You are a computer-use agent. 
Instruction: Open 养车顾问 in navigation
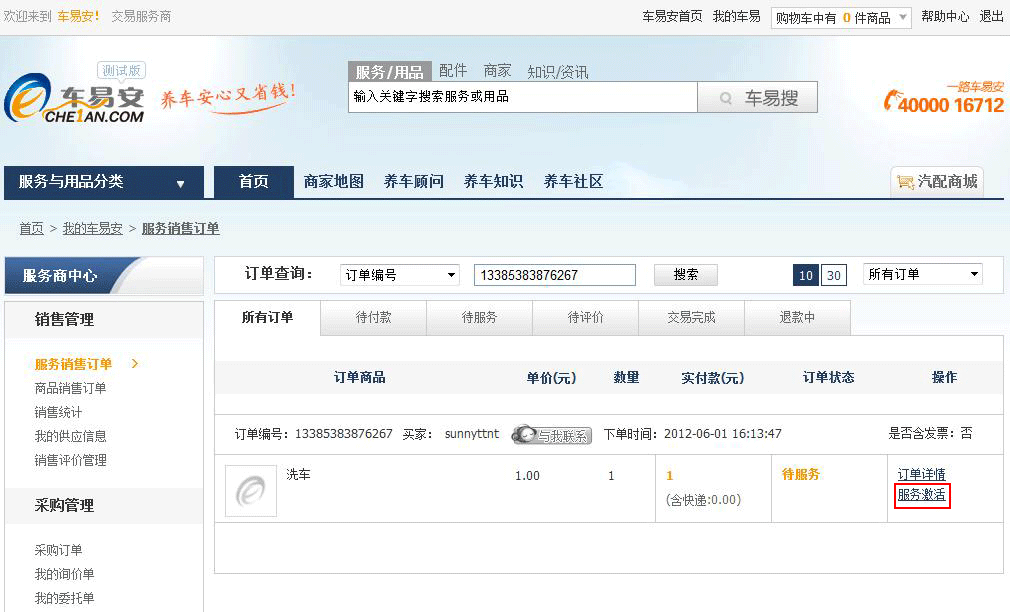click(414, 182)
